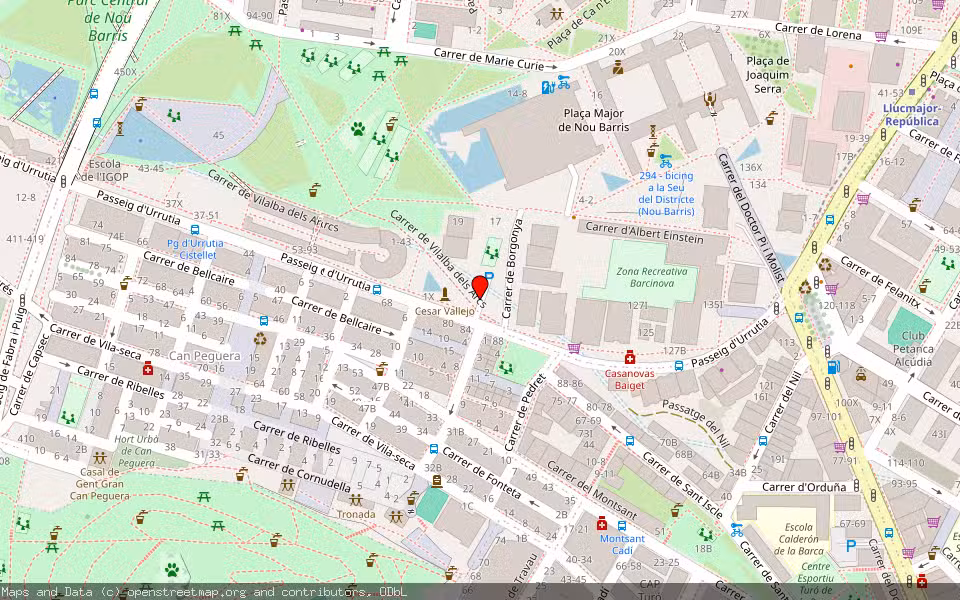Select the dog park paw icon in the park
Screen dimensions: 960x600
358,129
